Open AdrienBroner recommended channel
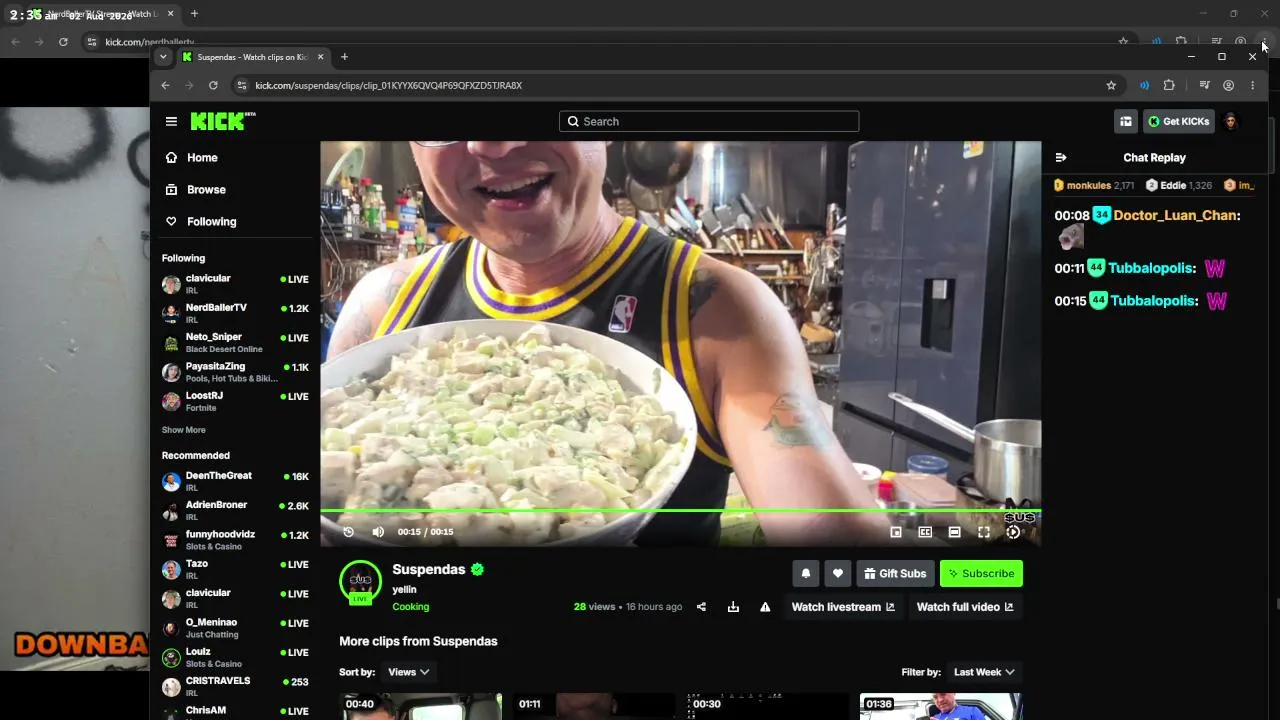1280x720 pixels. coord(235,510)
